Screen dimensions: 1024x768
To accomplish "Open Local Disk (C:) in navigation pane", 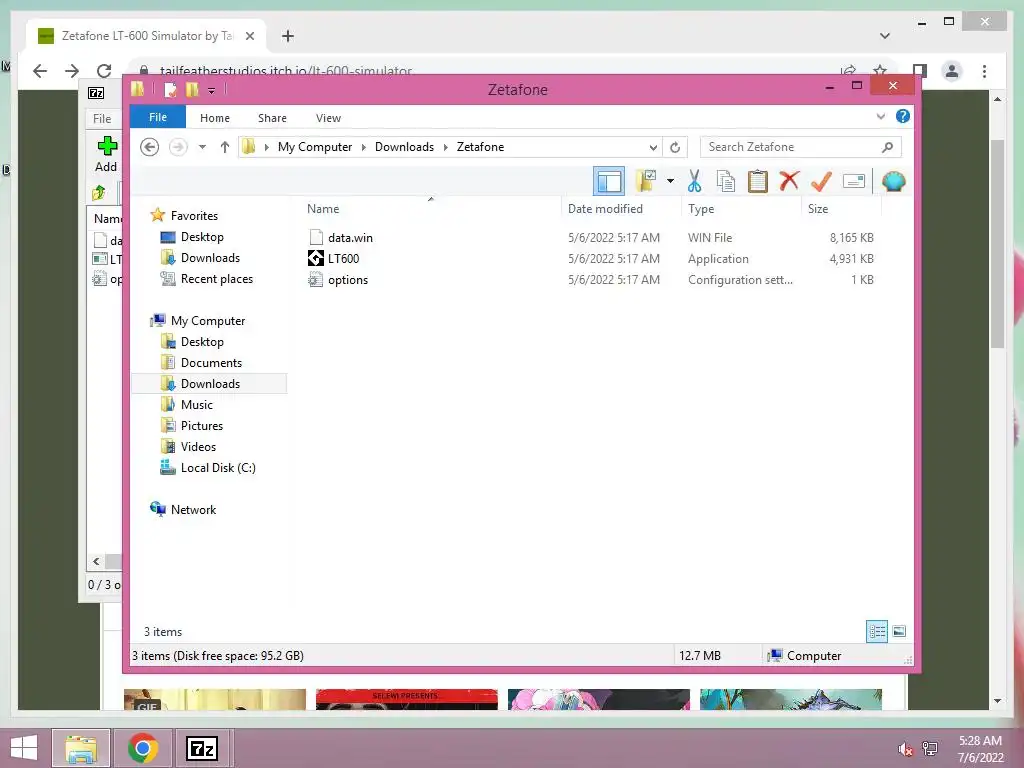I will [x=218, y=468].
